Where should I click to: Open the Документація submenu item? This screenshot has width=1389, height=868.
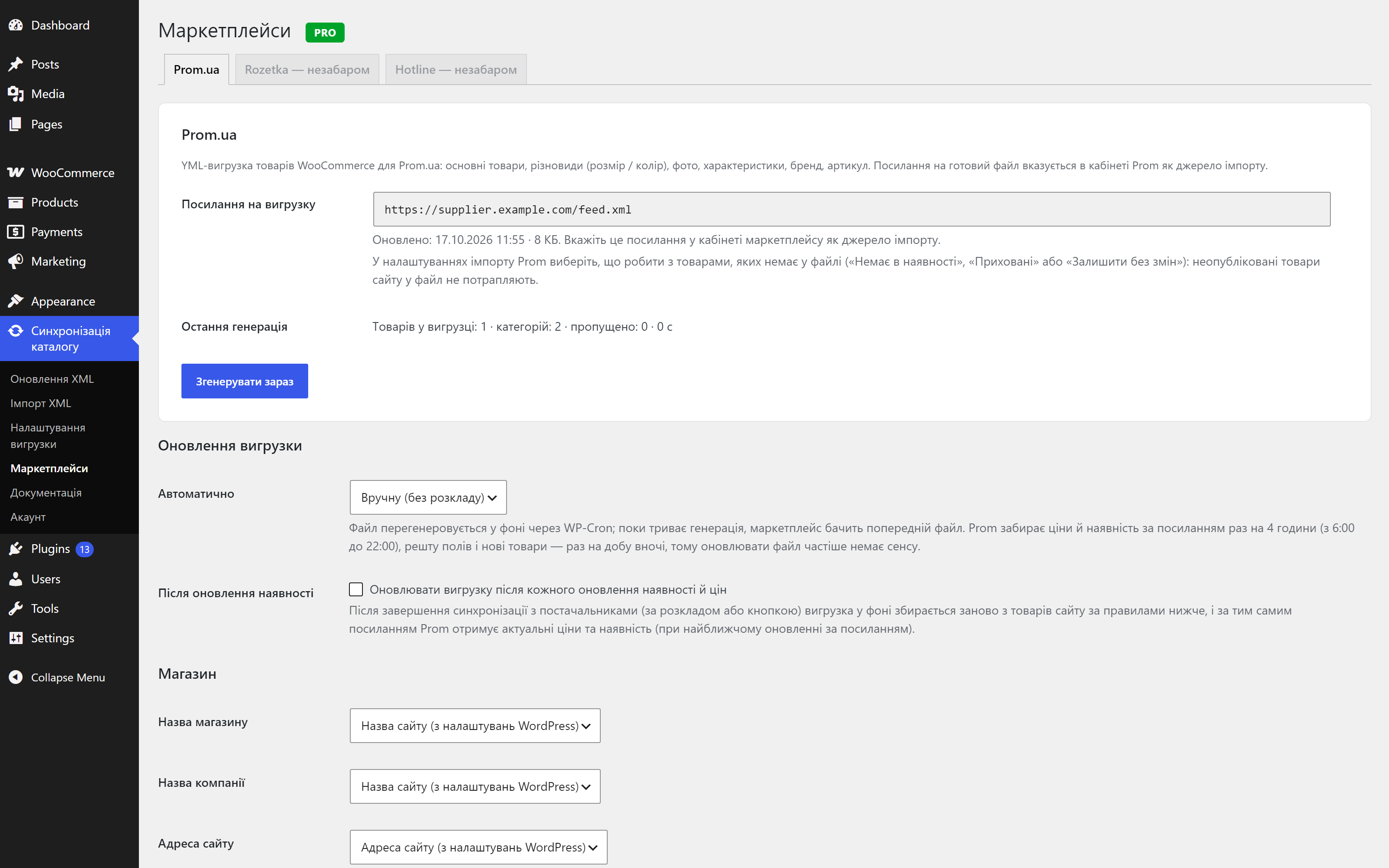46,493
